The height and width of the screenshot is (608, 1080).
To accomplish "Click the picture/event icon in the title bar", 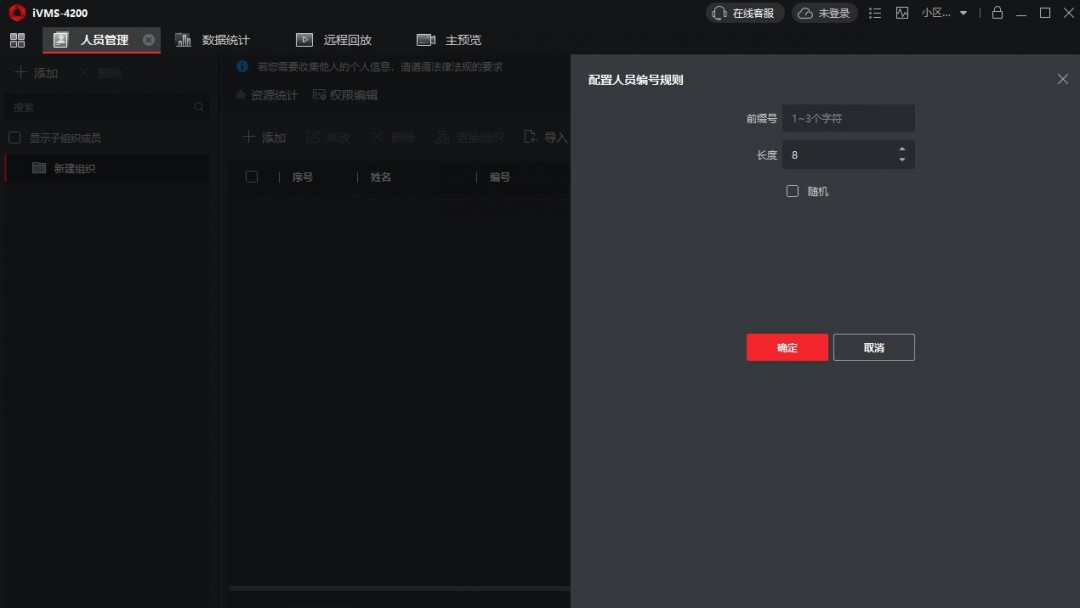I will click(902, 13).
